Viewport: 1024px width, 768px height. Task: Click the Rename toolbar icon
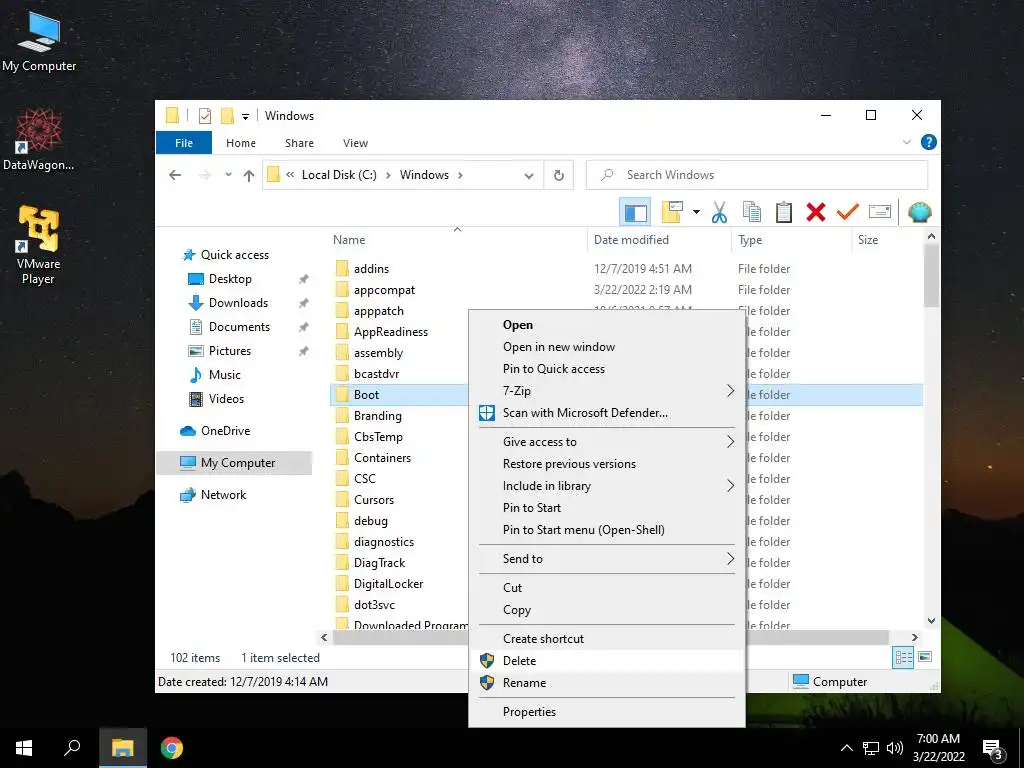click(880, 212)
